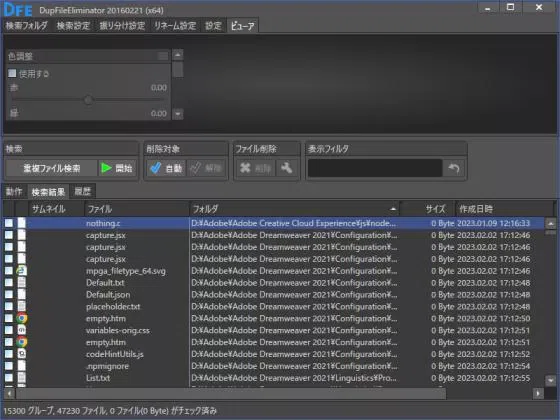Switch to the 設定 tab
Image resolution: width=560 pixels, height=420 pixels.
coord(213,26)
